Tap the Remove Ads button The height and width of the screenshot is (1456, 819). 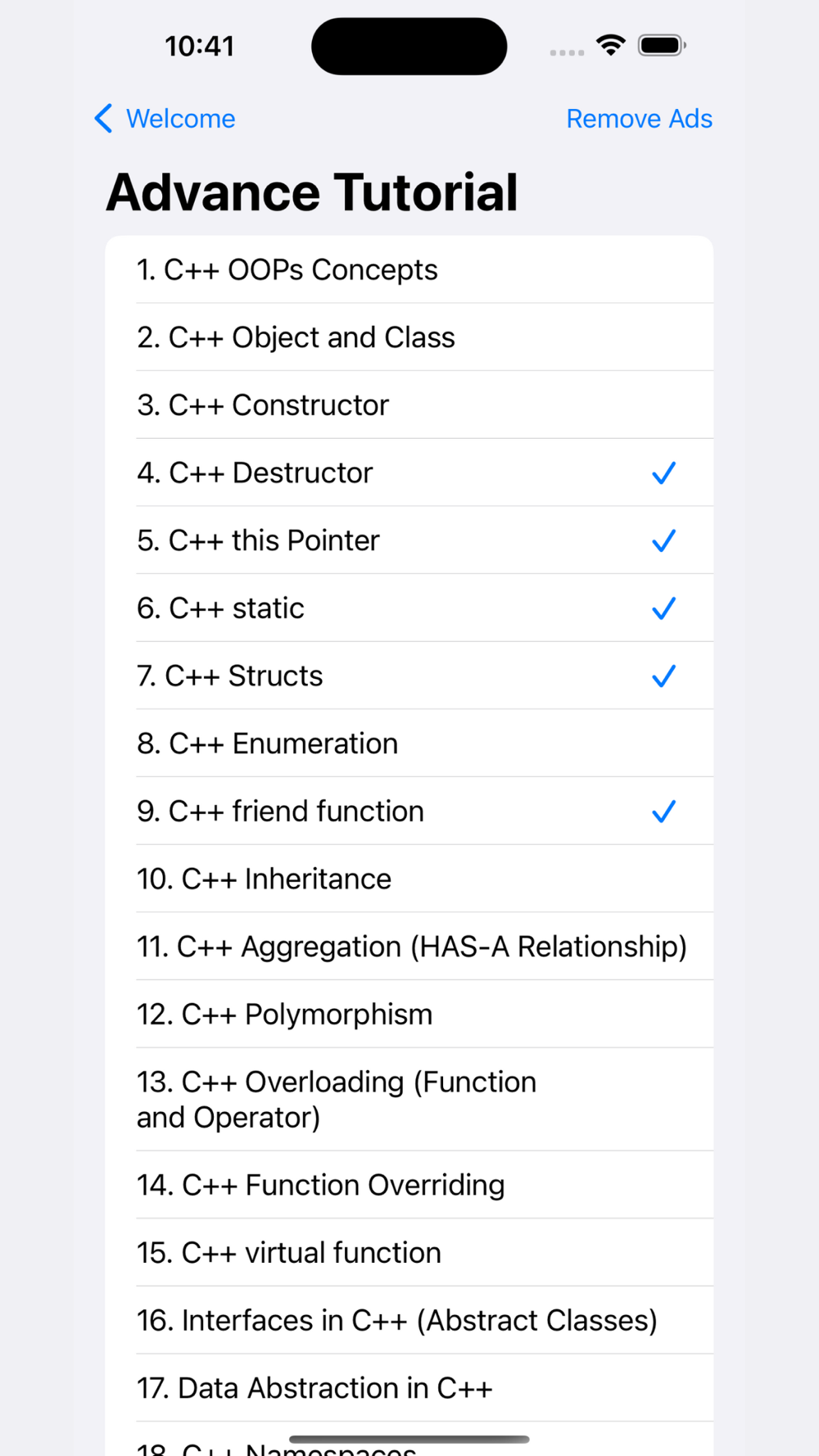(639, 119)
